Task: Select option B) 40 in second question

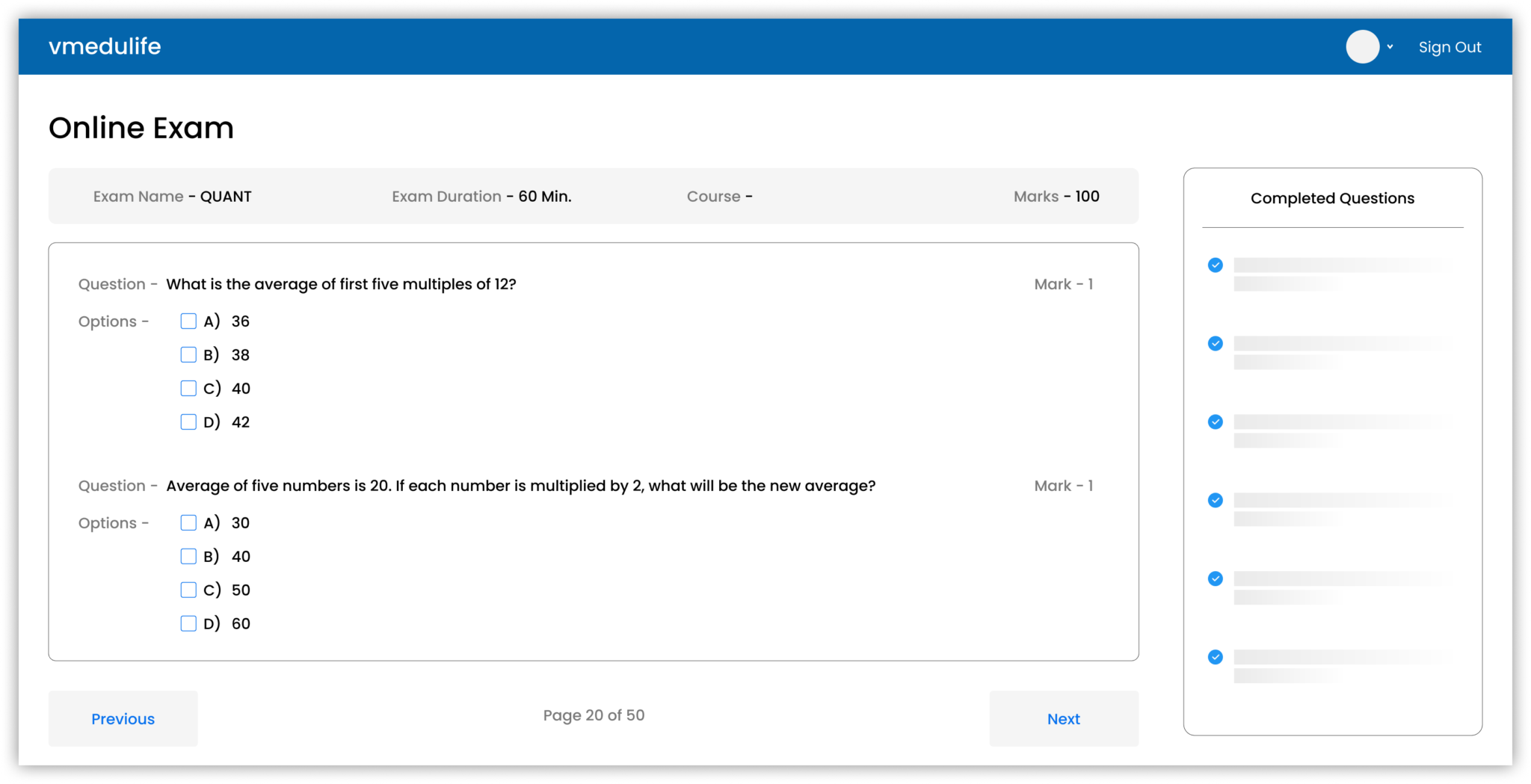Action: click(188, 557)
